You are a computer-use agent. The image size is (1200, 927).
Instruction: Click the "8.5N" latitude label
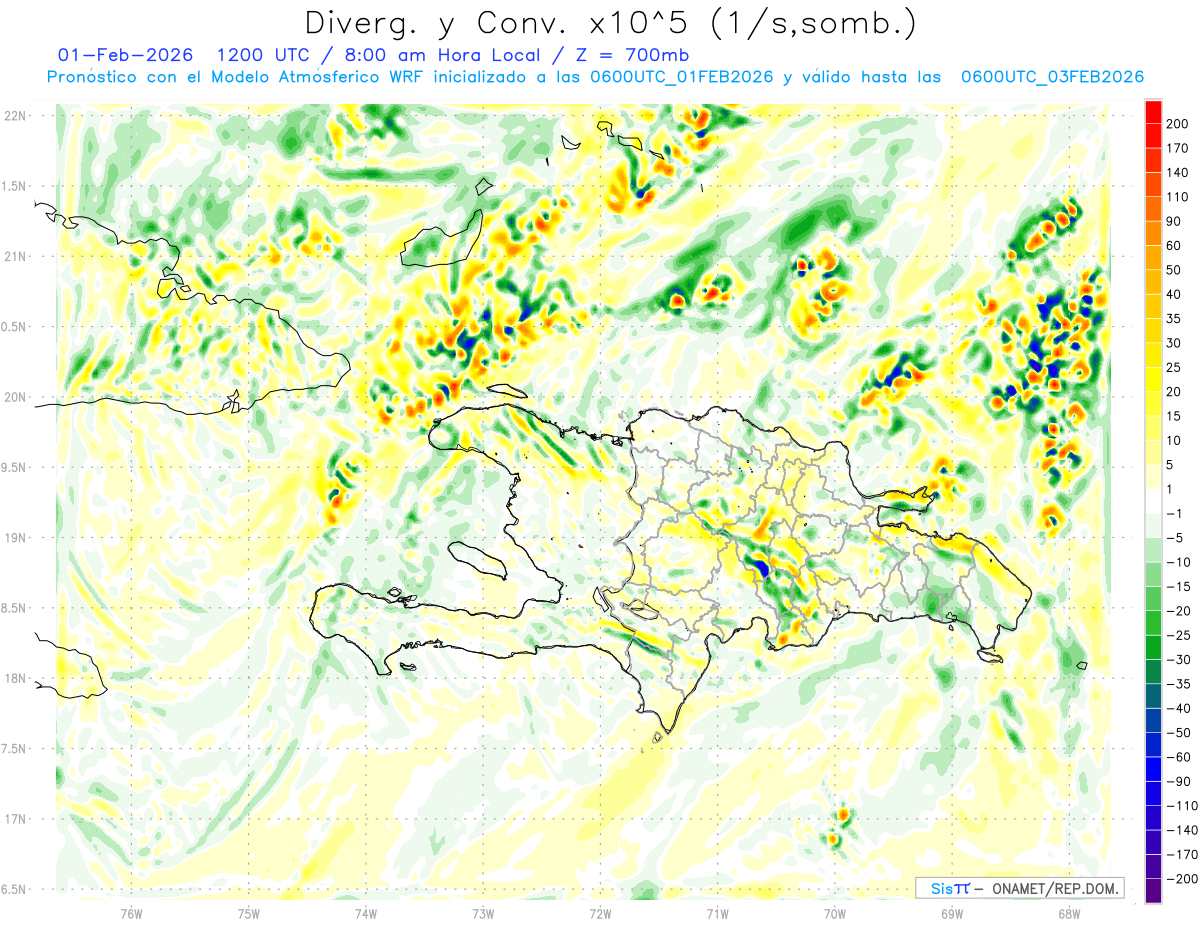[15, 608]
